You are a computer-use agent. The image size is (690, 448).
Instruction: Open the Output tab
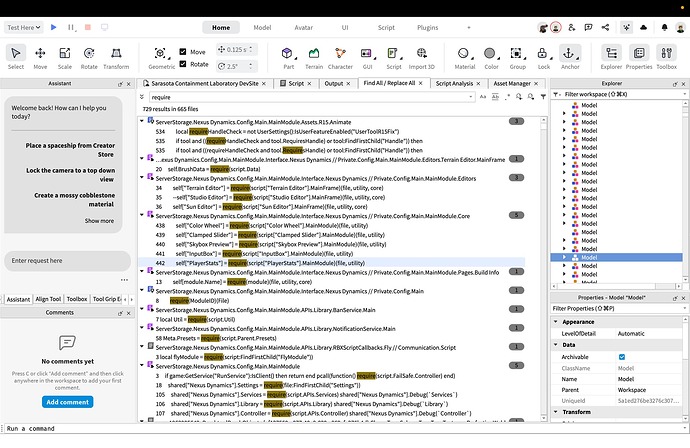click(334, 83)
